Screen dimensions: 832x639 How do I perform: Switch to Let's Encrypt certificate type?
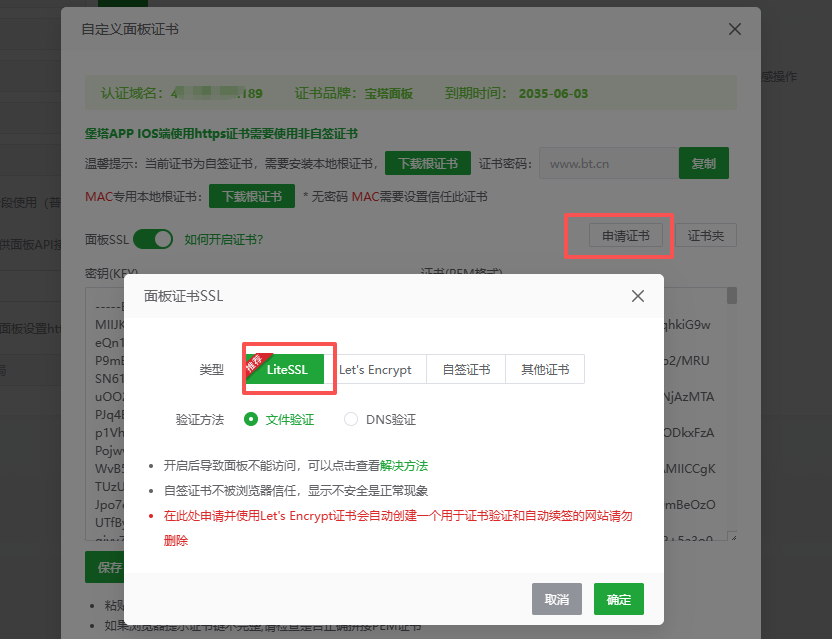coord(378,369)
